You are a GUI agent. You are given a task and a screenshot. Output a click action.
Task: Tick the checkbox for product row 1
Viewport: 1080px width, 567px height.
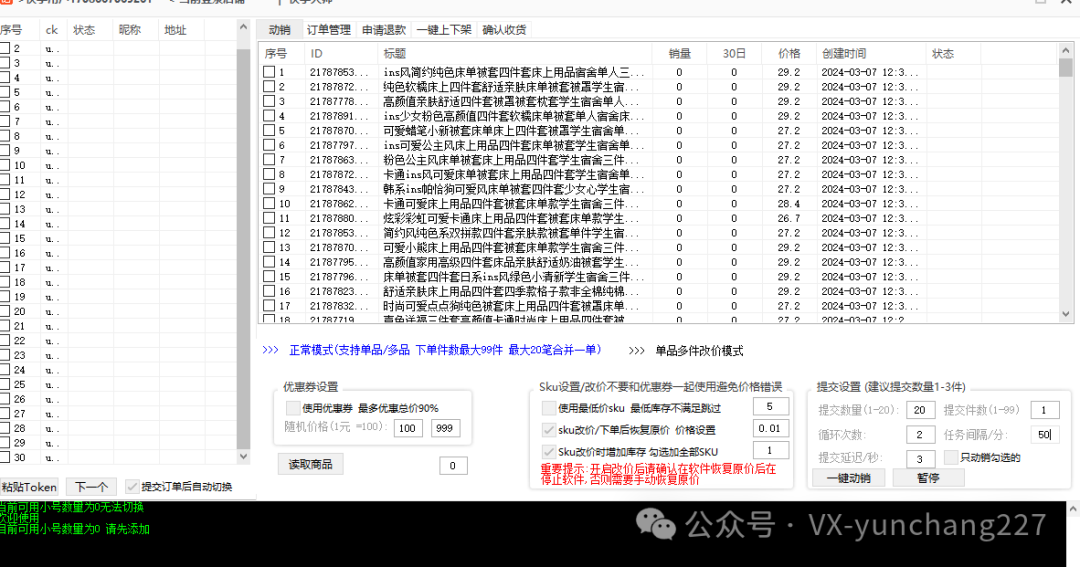(269, 72)
